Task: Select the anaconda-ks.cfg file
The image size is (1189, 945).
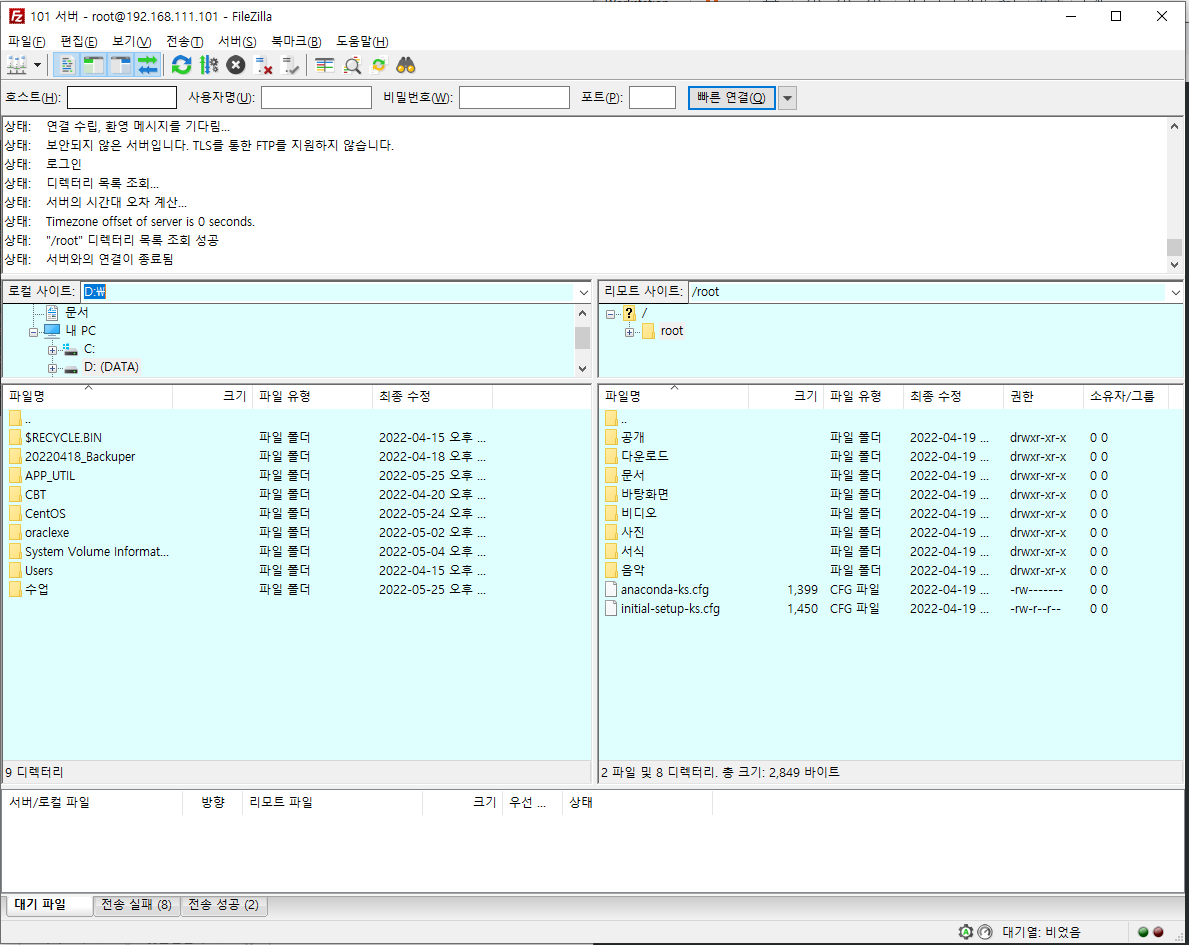Action: coord(664,589)
